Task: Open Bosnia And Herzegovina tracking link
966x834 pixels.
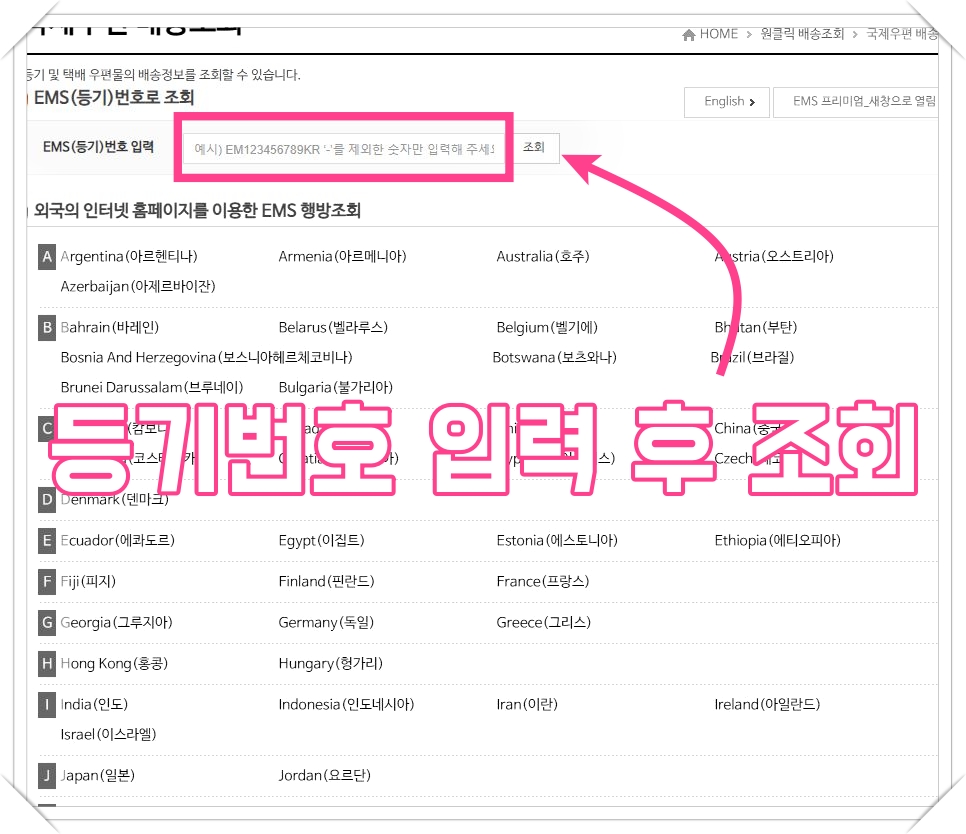Action: coord(206,358)
